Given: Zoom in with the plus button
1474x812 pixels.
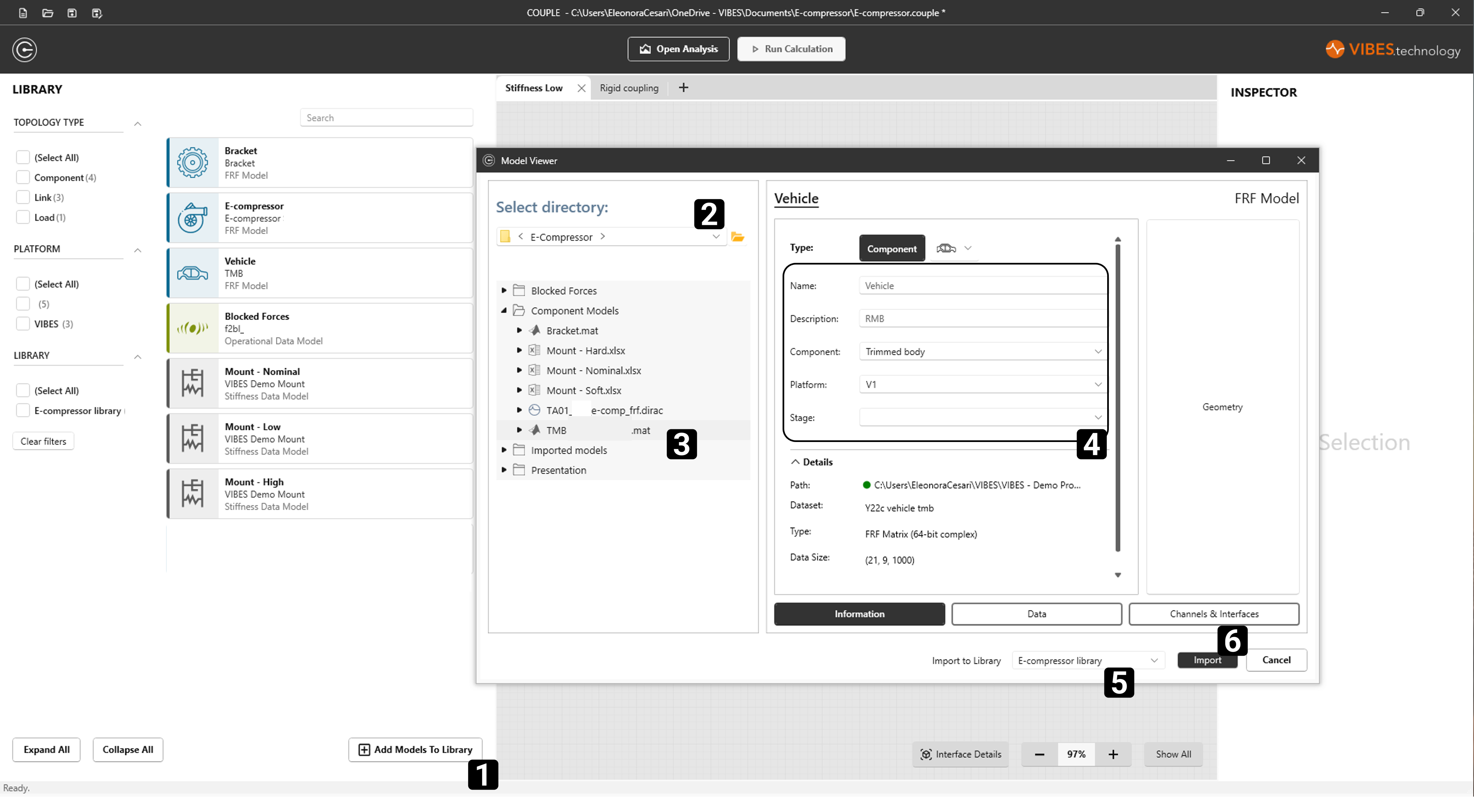Looking at the screenshot, I should [1113, 754].
